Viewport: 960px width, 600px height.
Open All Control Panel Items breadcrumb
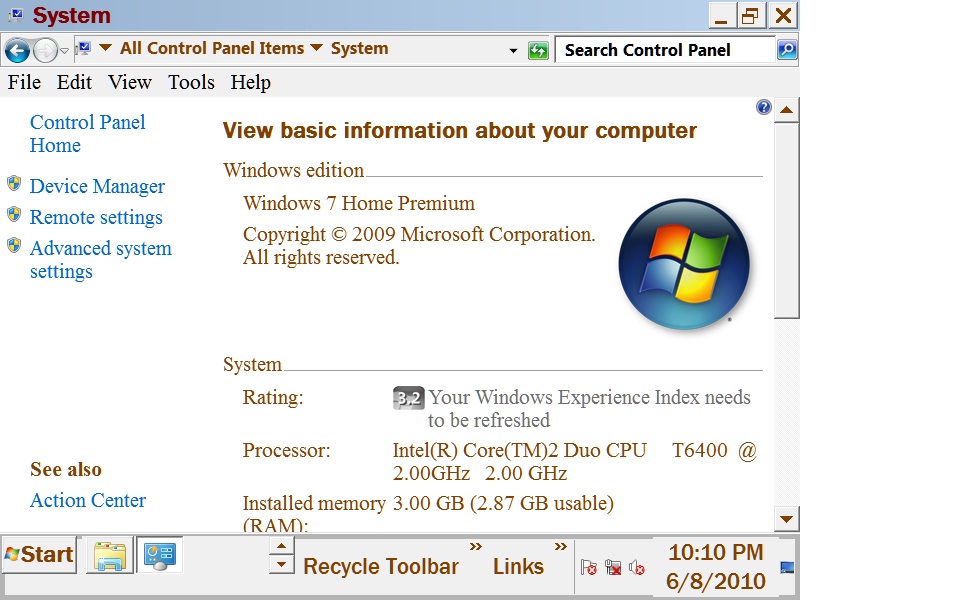212,48
